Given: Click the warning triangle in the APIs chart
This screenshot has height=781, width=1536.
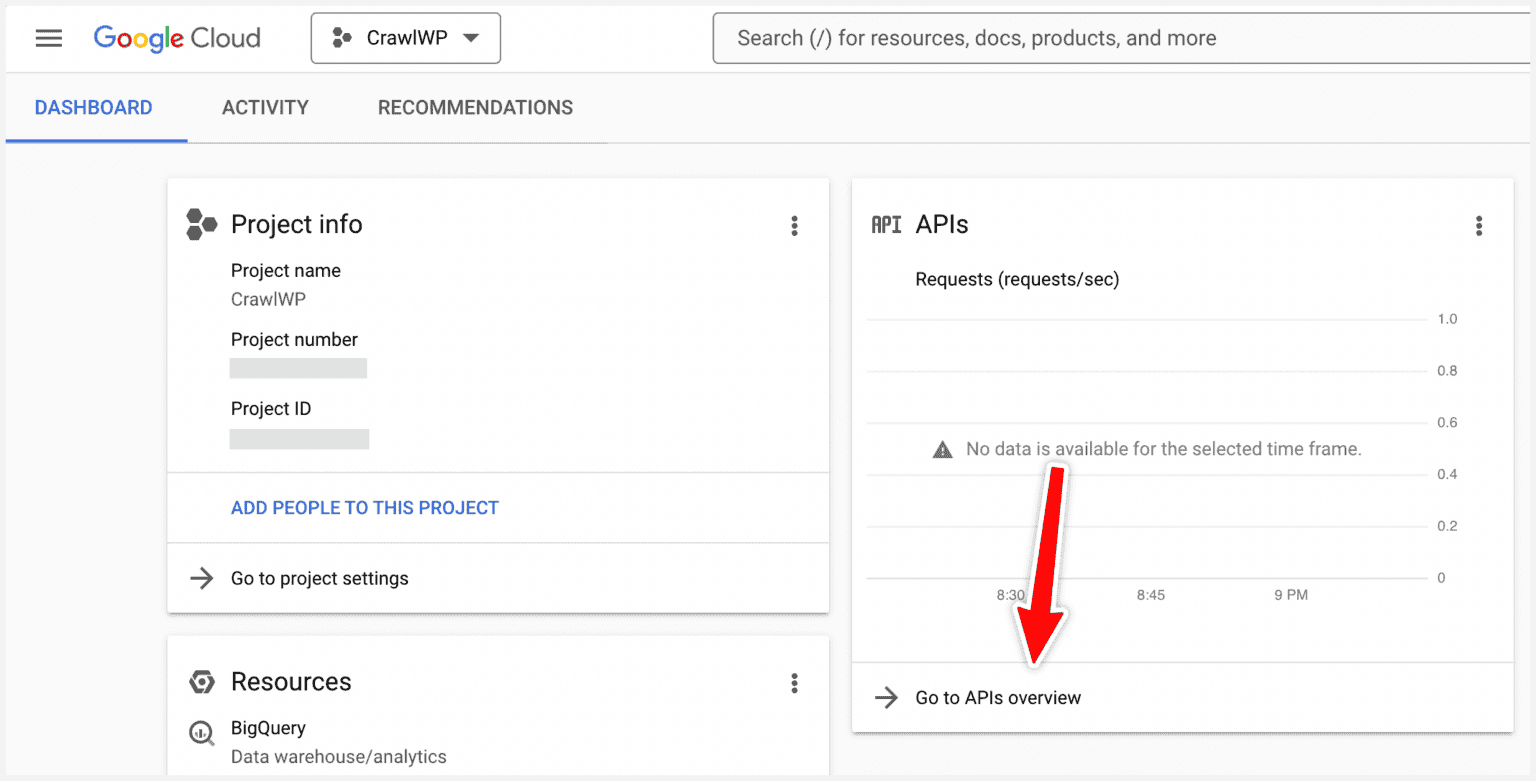Looking at the screenshot, I should 941,449.
